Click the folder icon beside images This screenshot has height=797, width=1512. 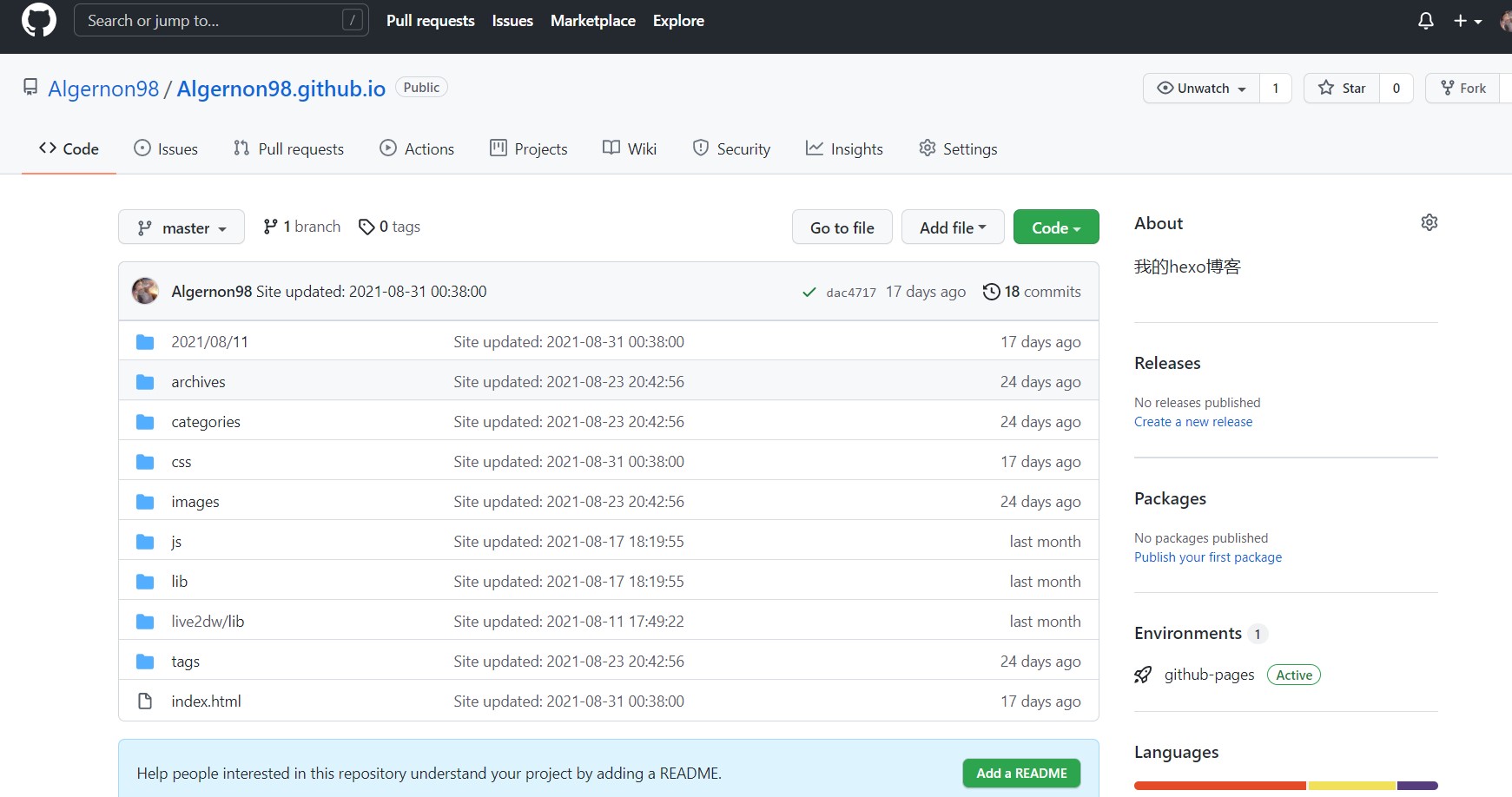[145, 502]
